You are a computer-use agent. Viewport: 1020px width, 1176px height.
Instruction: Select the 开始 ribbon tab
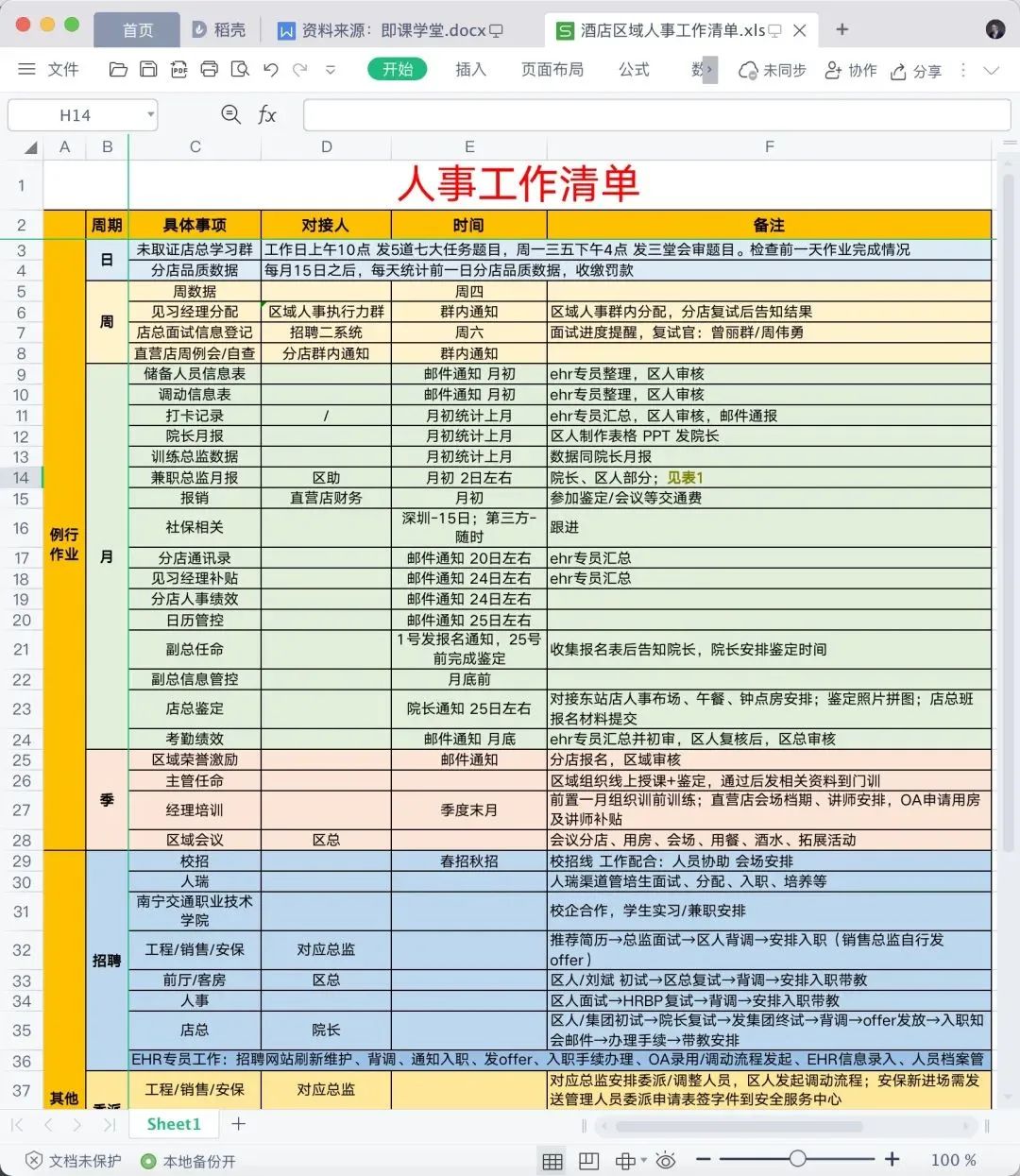point(398,69)
